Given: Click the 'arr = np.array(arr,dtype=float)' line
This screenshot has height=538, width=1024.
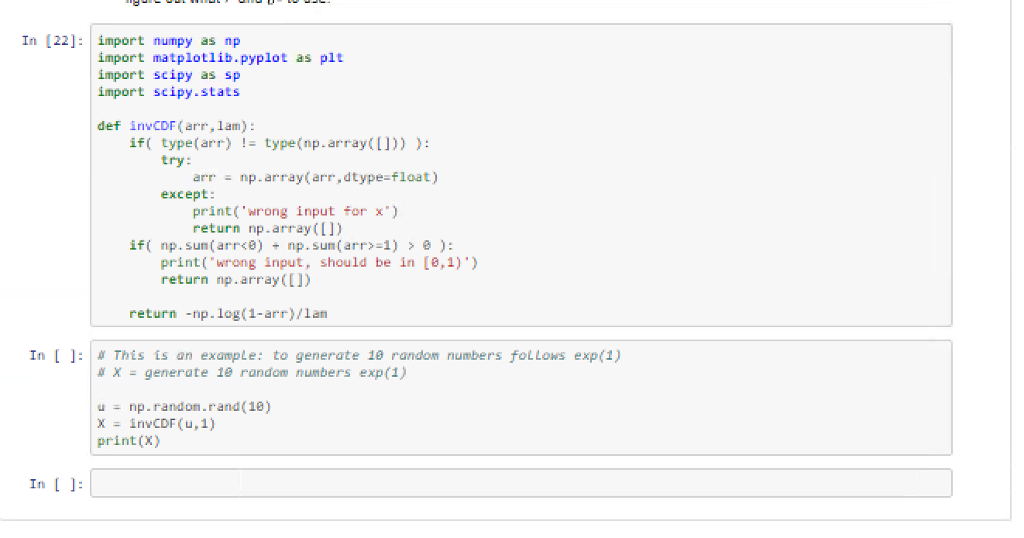Looking at the screenshot, I should (315, 177).
